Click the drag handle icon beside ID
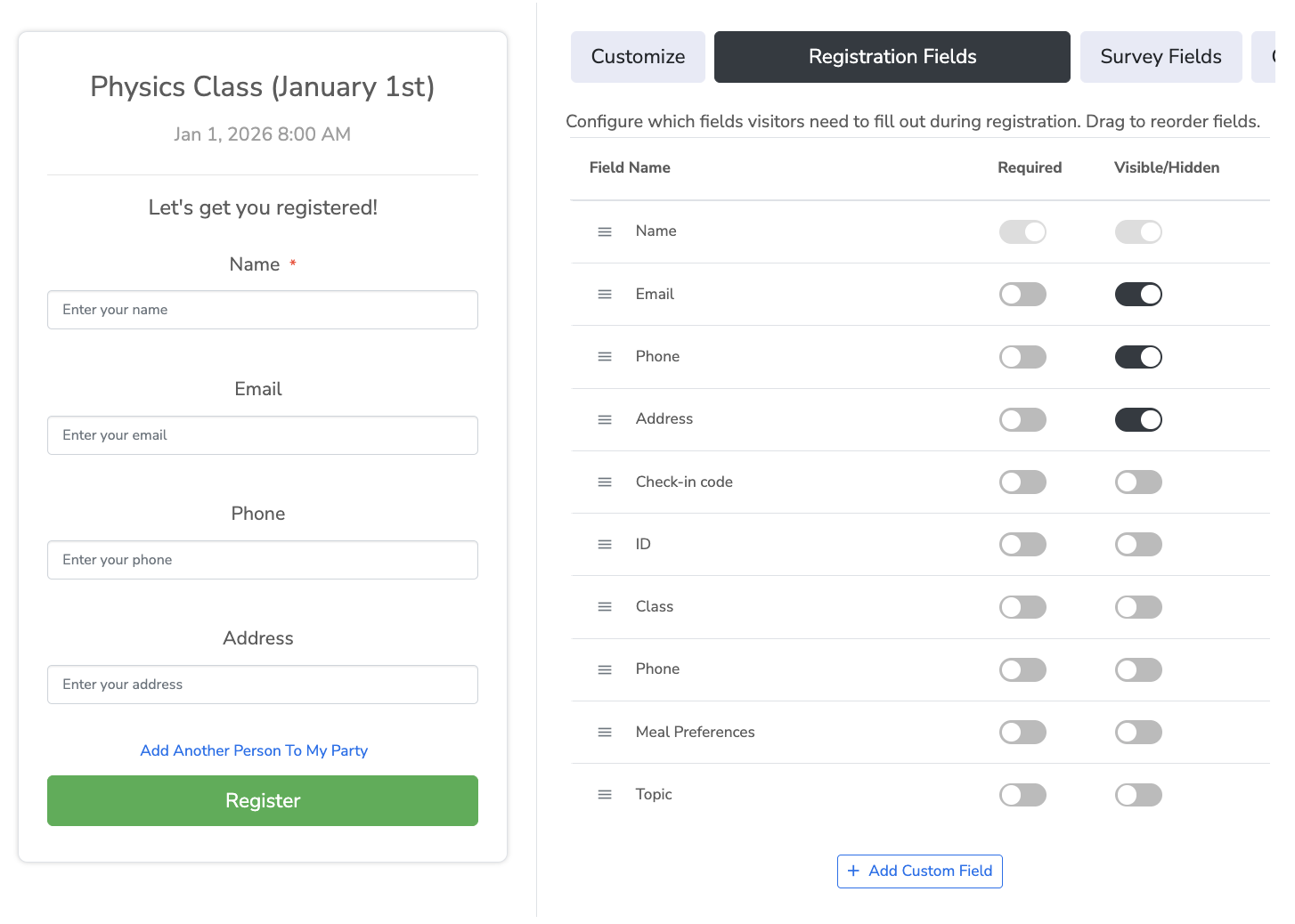 605,544
